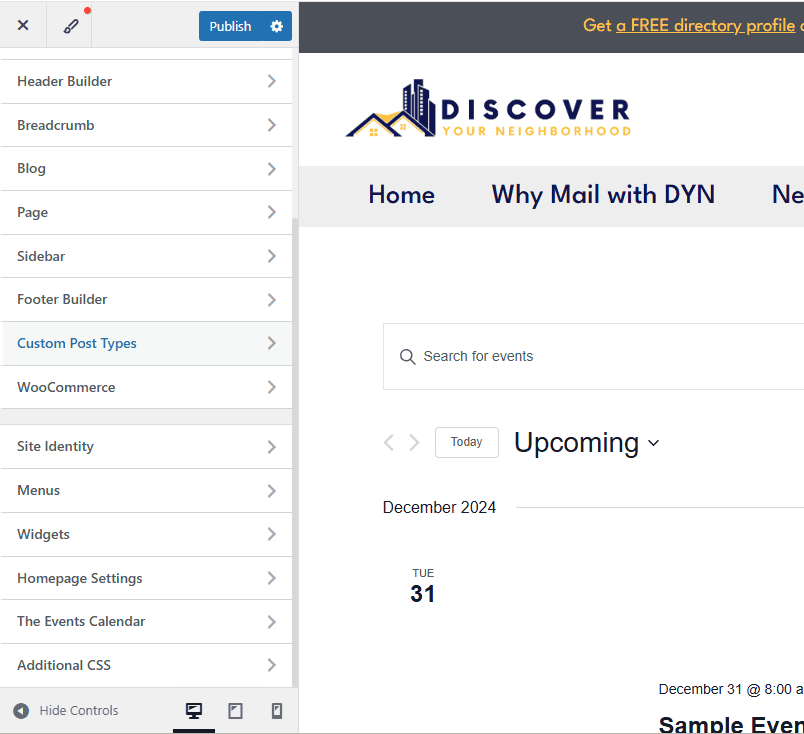804x734 pixels.
Task: Go to previous events arrow
Action: click(x=389, y=442)
